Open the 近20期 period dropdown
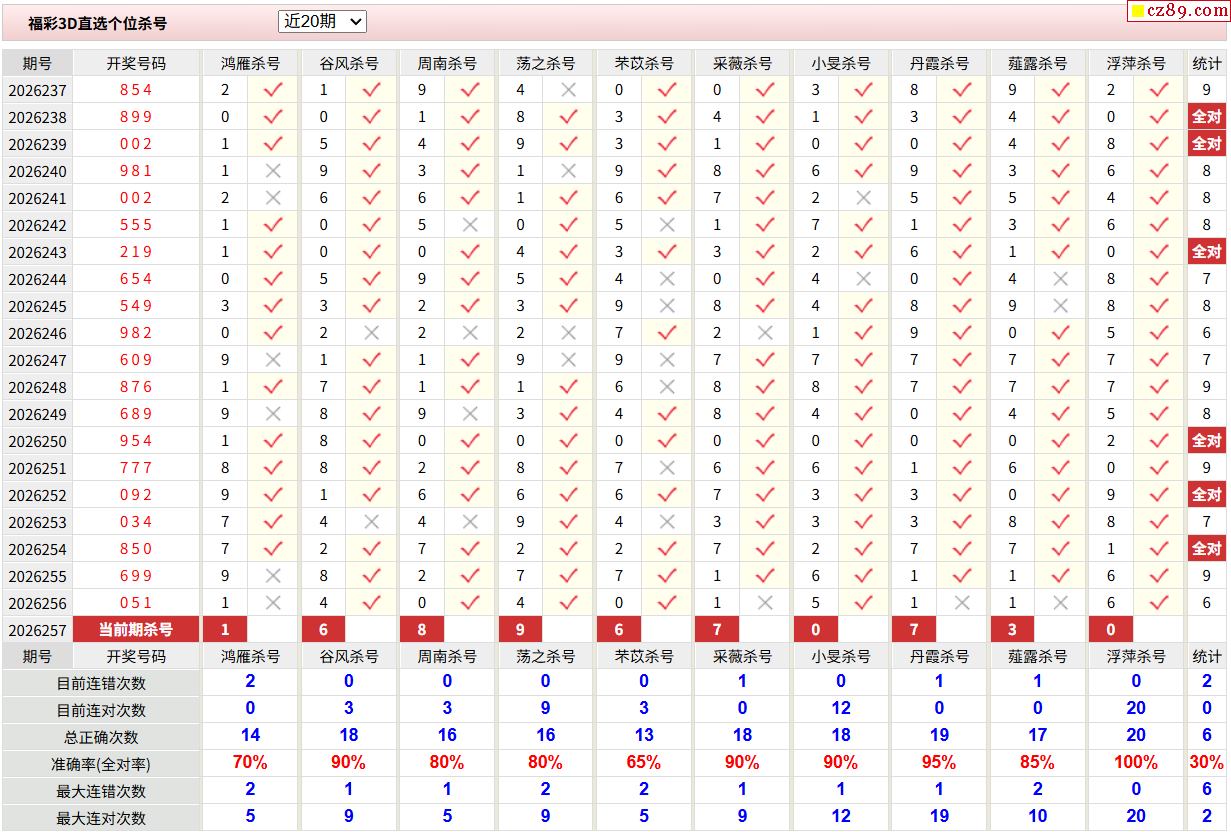1231x832 pixels. 322,21
